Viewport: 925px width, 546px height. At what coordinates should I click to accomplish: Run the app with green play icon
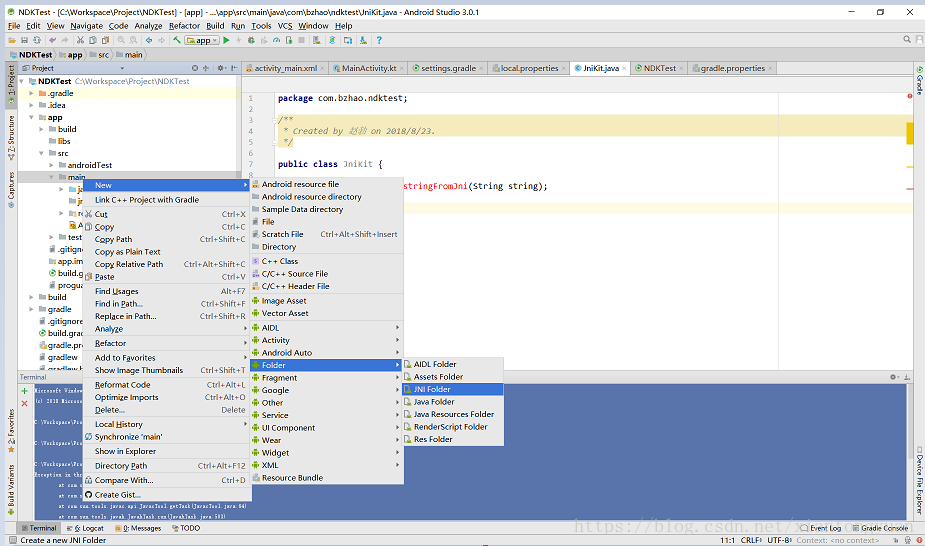226,40
